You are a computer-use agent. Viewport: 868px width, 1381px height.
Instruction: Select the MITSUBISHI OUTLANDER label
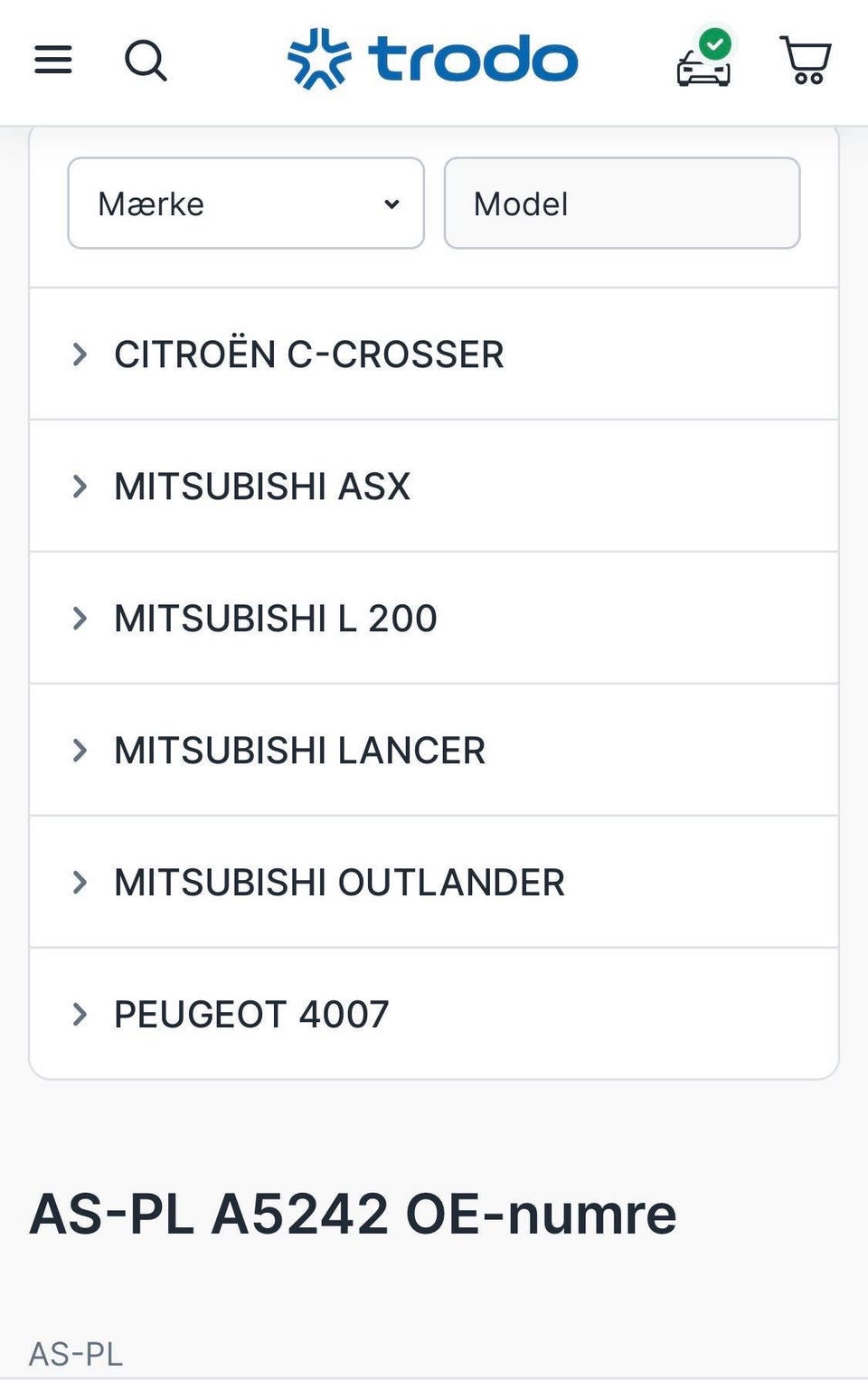click(339, 883)
